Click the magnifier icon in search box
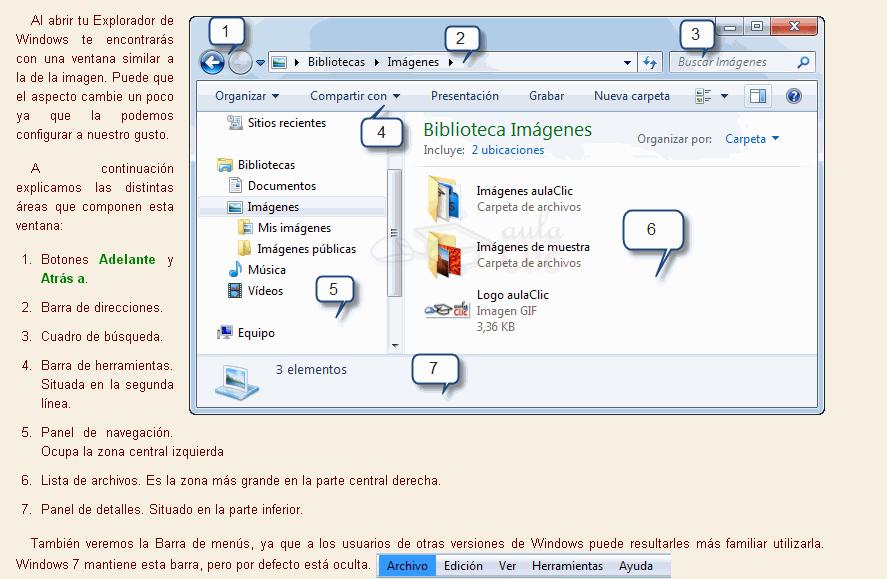Image resolution: width=887 pixels, height=579 pixels. tap(803, 62)
